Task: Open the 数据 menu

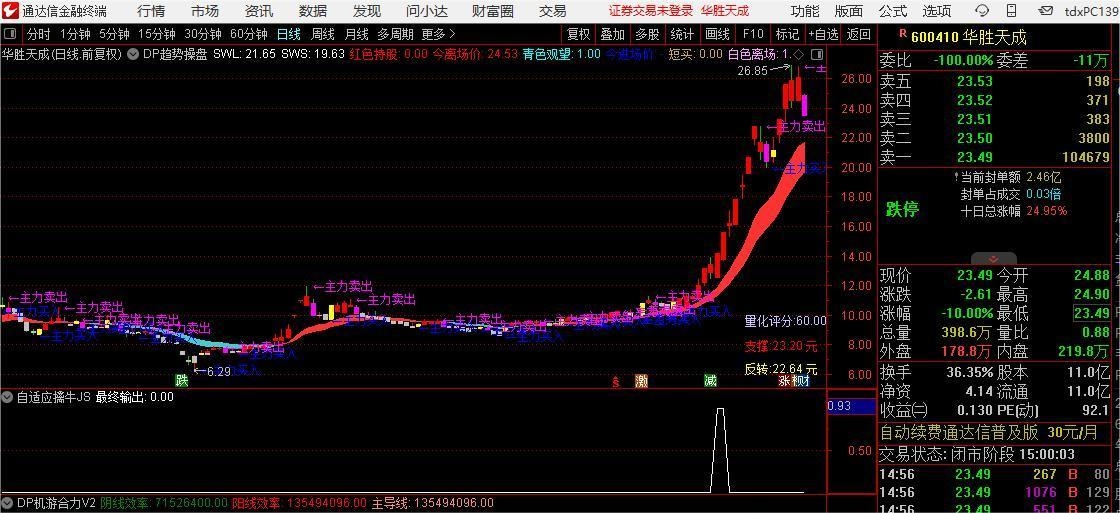Action: pyautogui.click(x=313, y=11)
